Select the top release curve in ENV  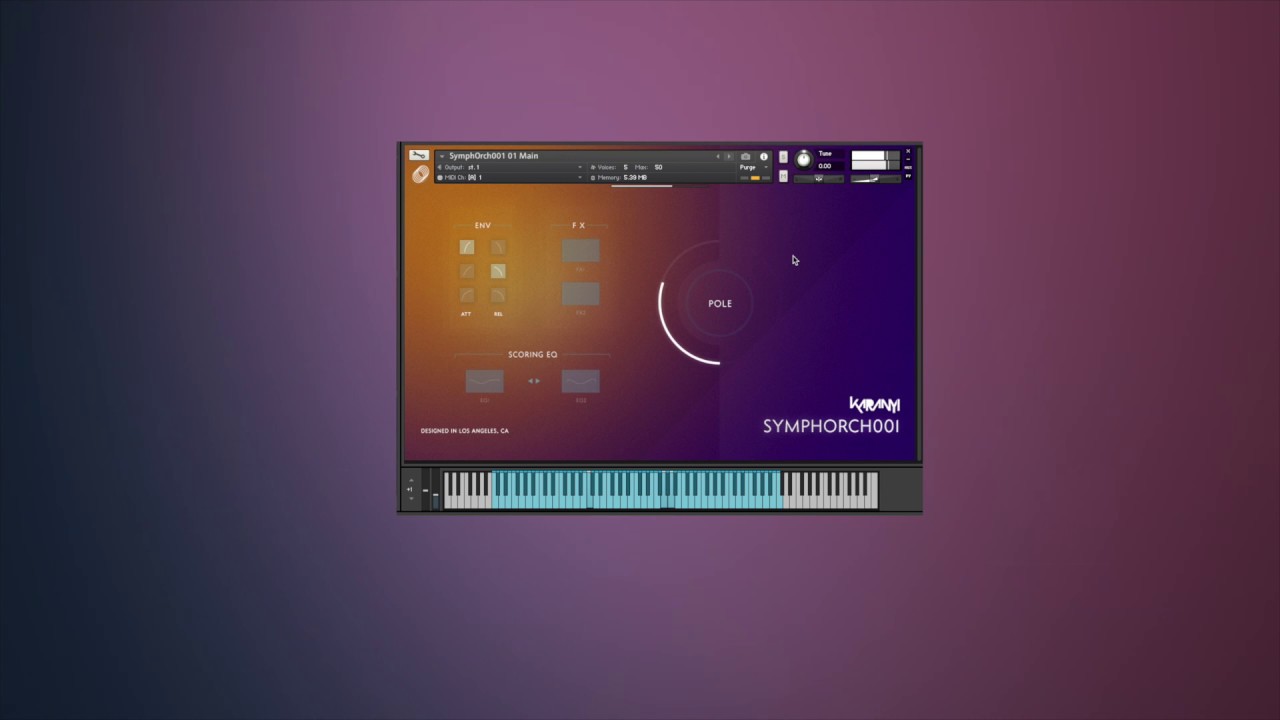tap(498, 247)
